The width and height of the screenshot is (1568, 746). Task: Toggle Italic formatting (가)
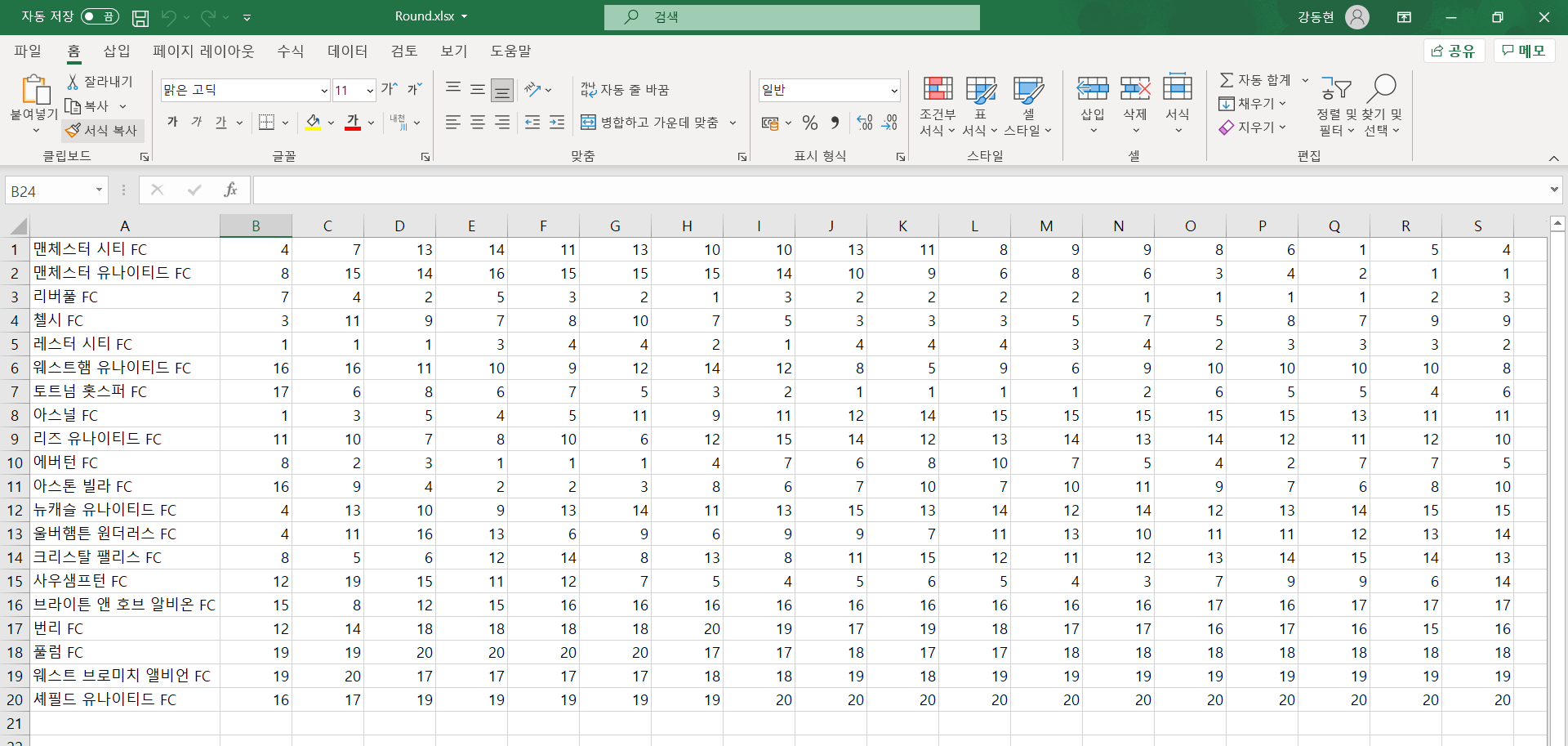pyautogui.click(x=196, y=123)
